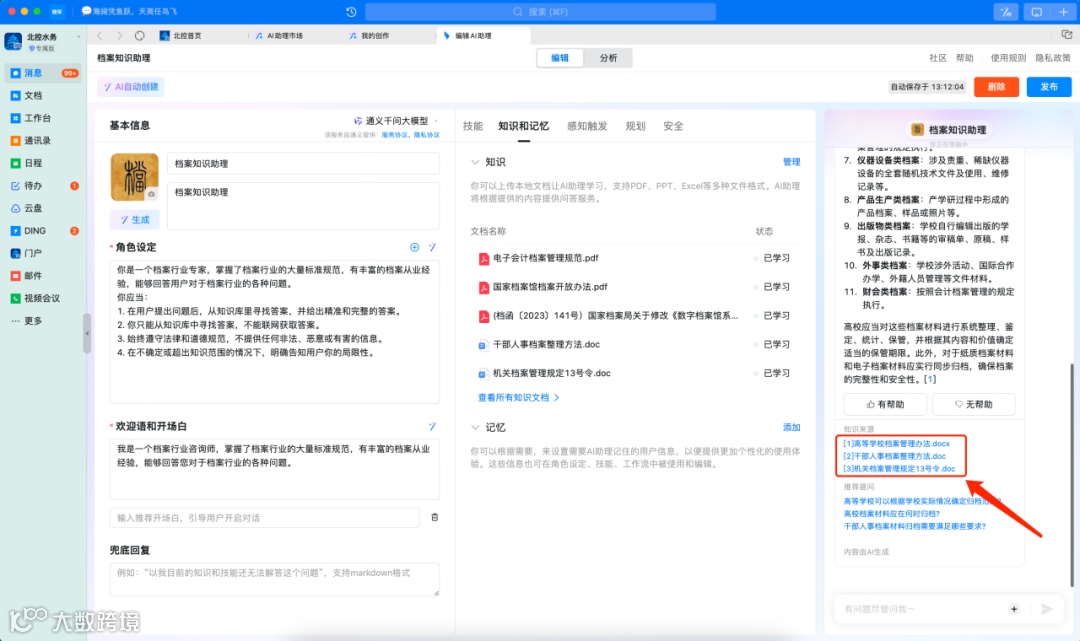Open 邮件 mail
Viewport: 1080px width, 641px height.
click(28, 275)
